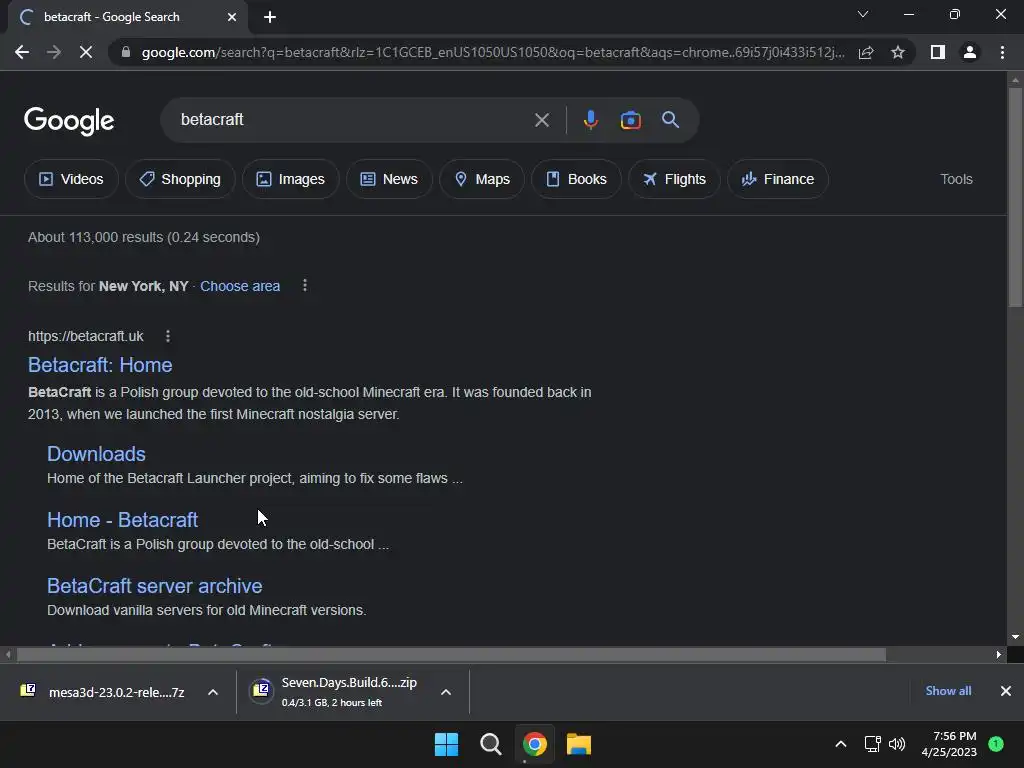
Task: Close the downloads bar
Action: (x=1006, y=691)
